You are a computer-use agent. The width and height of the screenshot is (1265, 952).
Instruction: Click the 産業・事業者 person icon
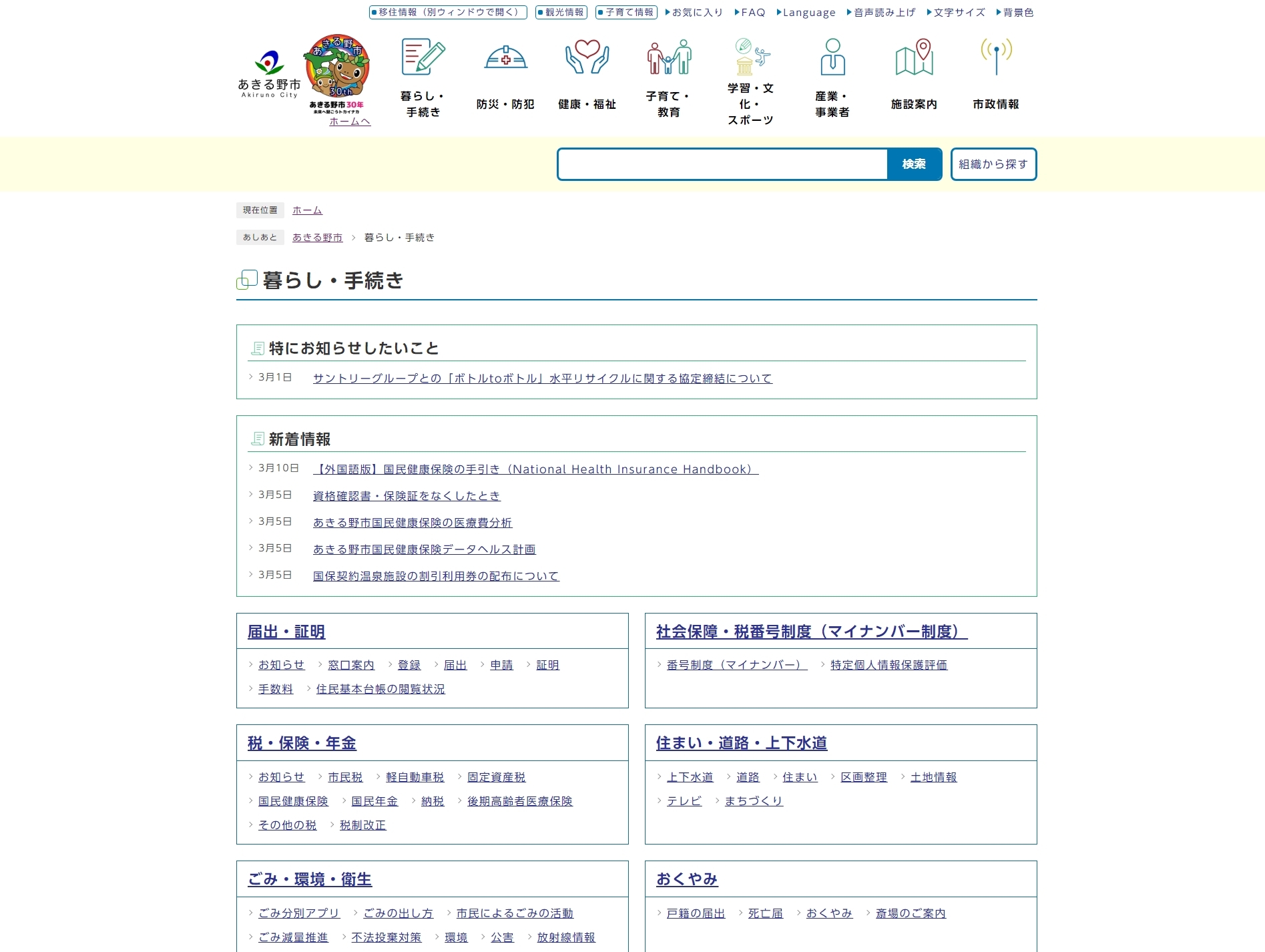coord(832,56)
